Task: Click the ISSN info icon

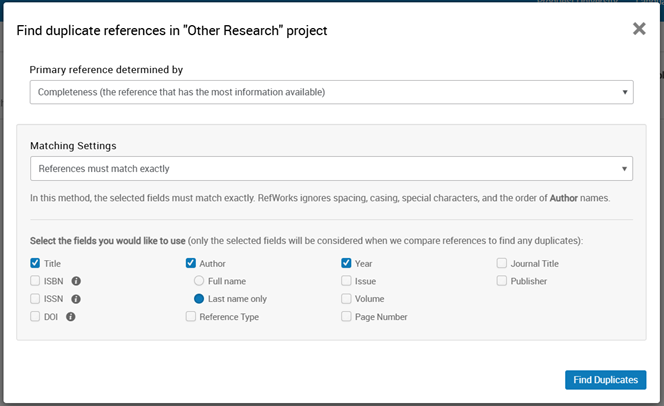Action: tap(76, 299)
